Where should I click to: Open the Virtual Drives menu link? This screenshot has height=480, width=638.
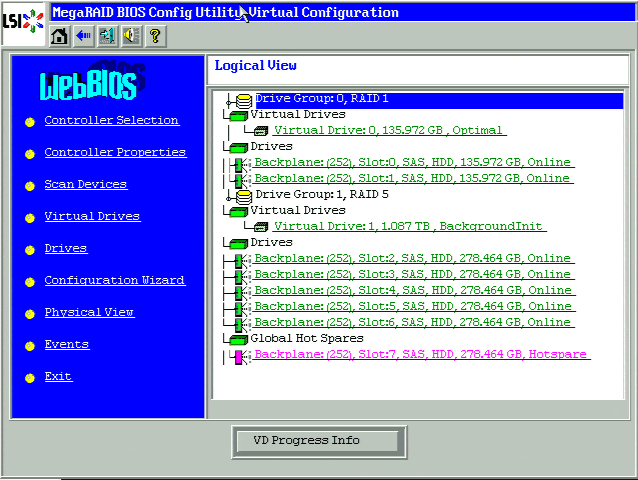pyautogui.click(x=92, y=216)
